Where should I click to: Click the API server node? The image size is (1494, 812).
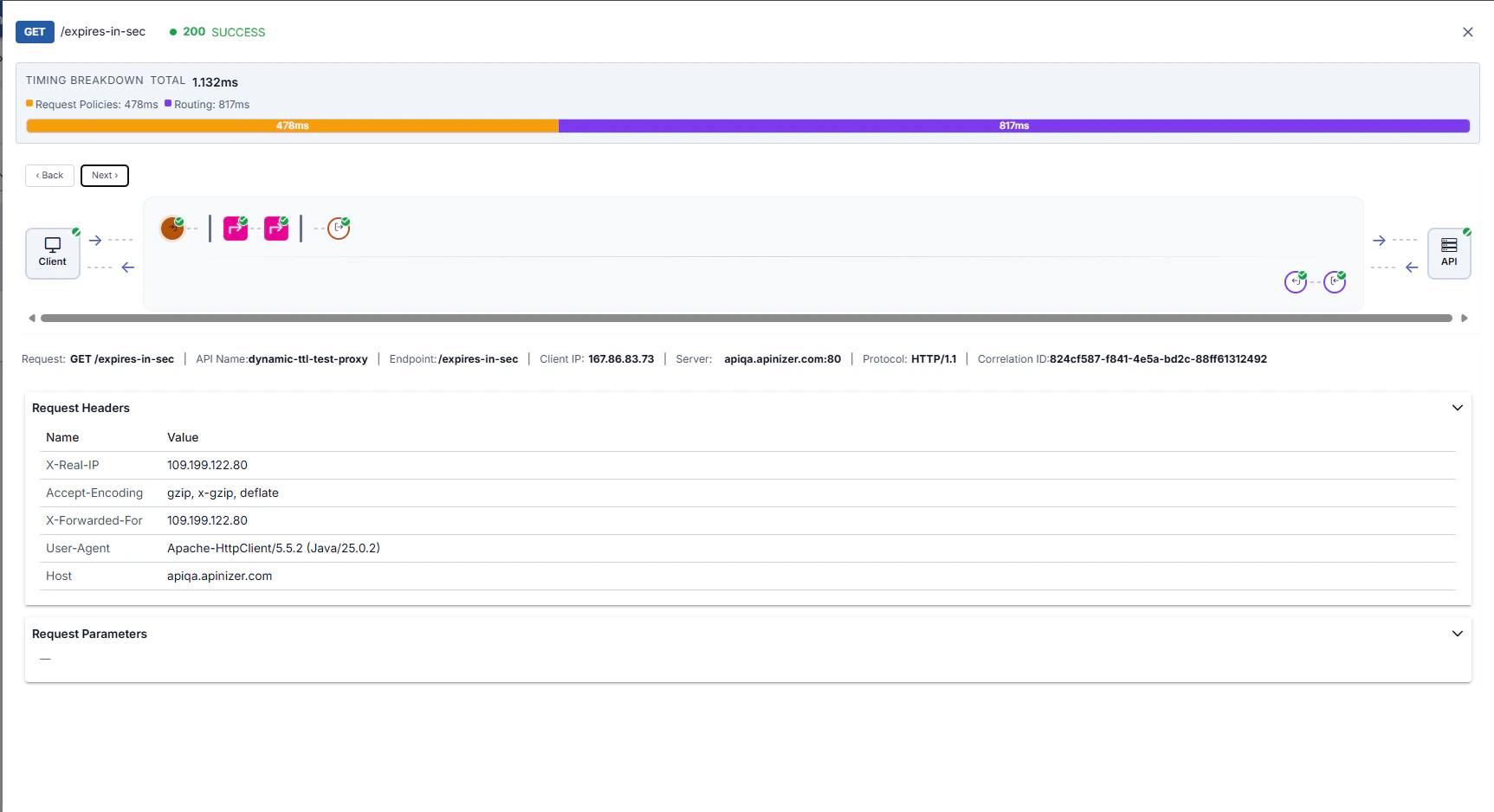pos(1449,253)
